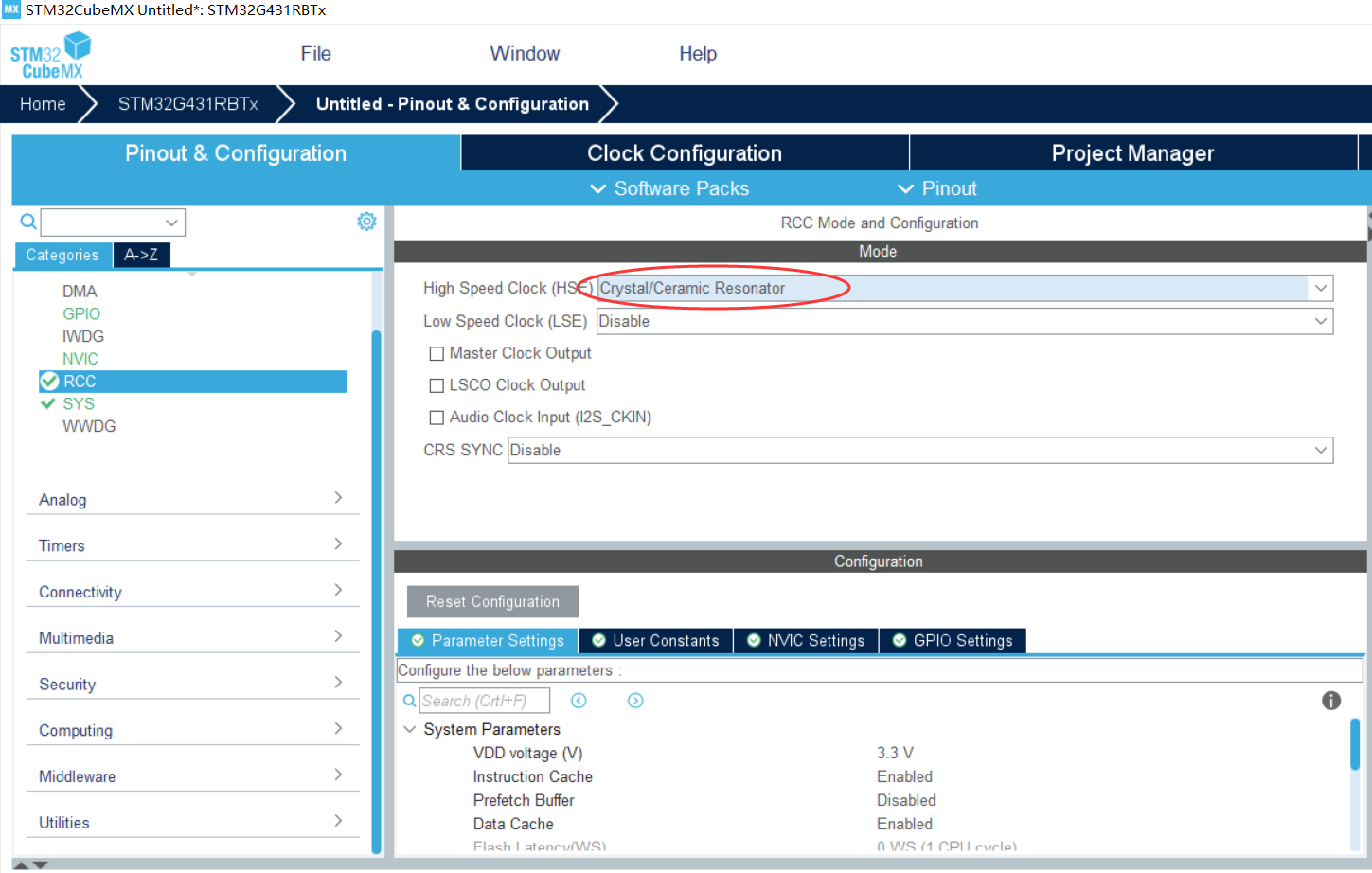Open the GPIO Settings tab
Screen dimensions: 1372x873
tap(953, 641)
